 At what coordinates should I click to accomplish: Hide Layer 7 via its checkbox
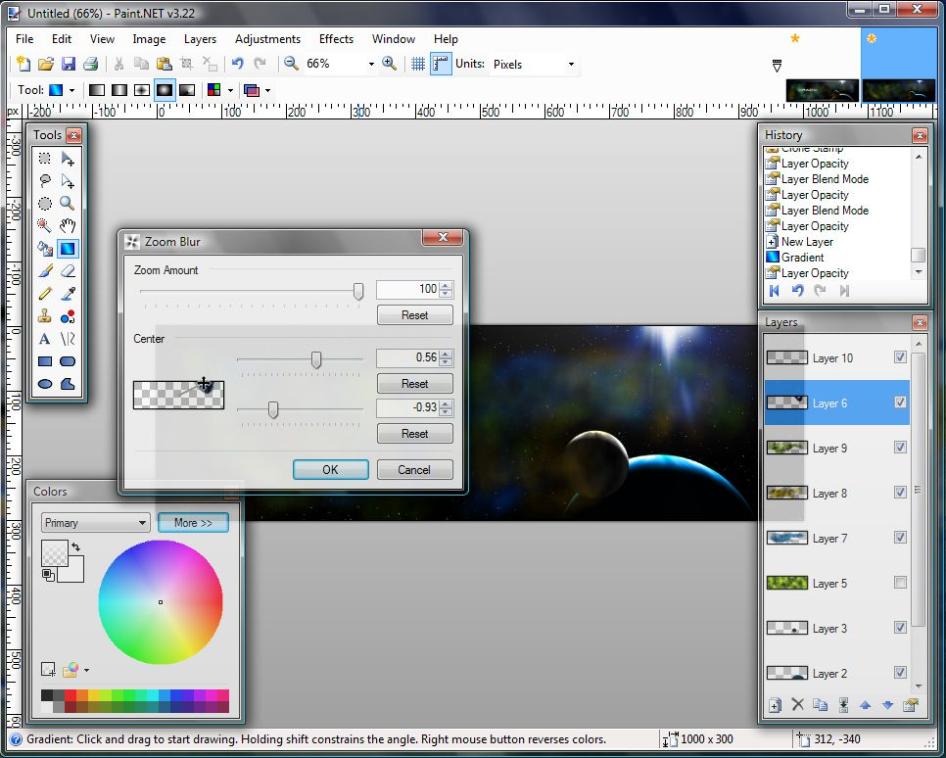[x=900, y=538]
